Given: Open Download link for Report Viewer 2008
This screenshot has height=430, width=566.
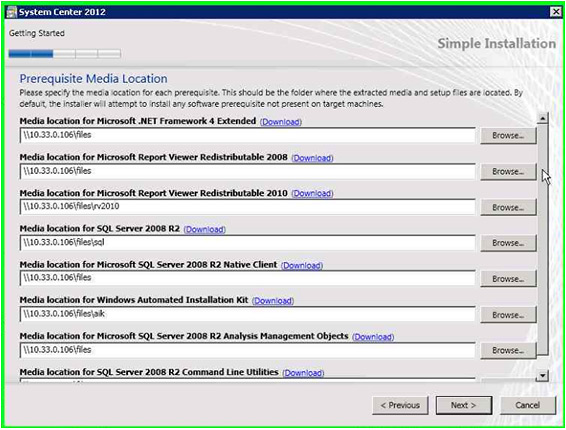Looking at the screenshot, I should click(312, 158).
